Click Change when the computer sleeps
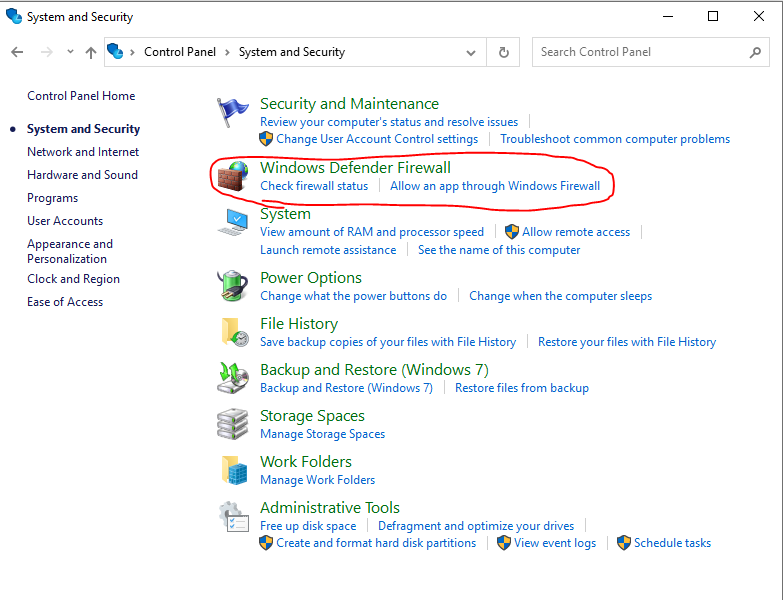783x600 pixels. [560, 296]
